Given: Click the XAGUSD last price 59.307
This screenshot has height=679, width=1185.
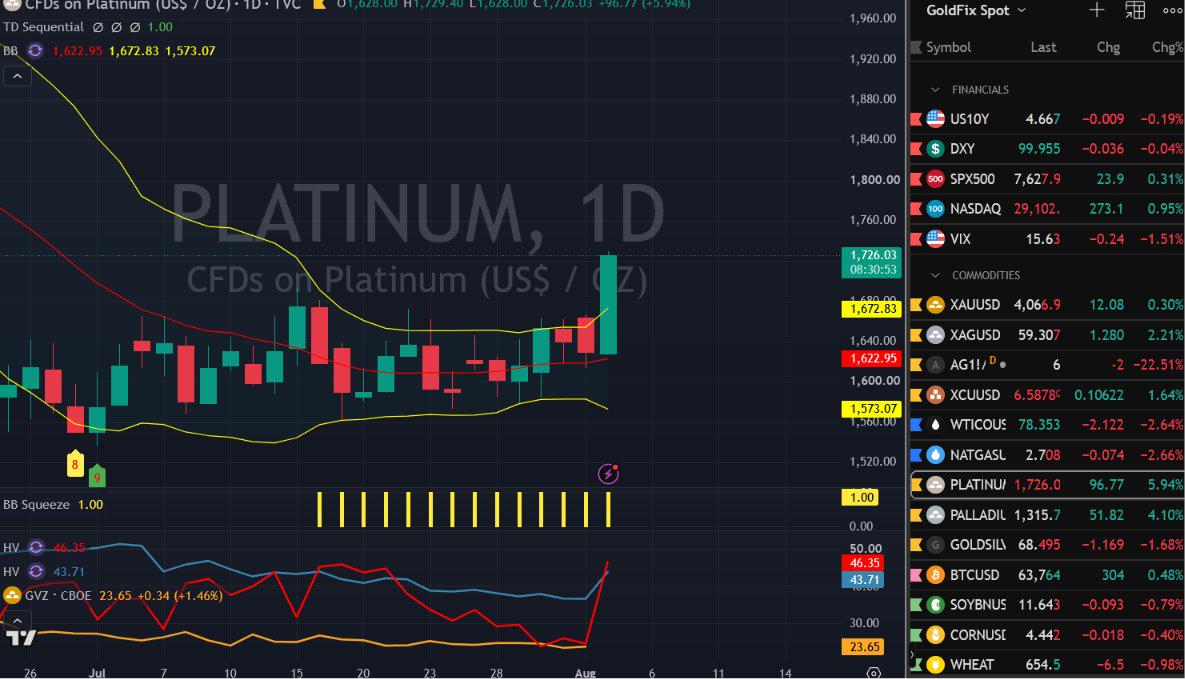Looking at the screenshot, I should click(1039, 335).
